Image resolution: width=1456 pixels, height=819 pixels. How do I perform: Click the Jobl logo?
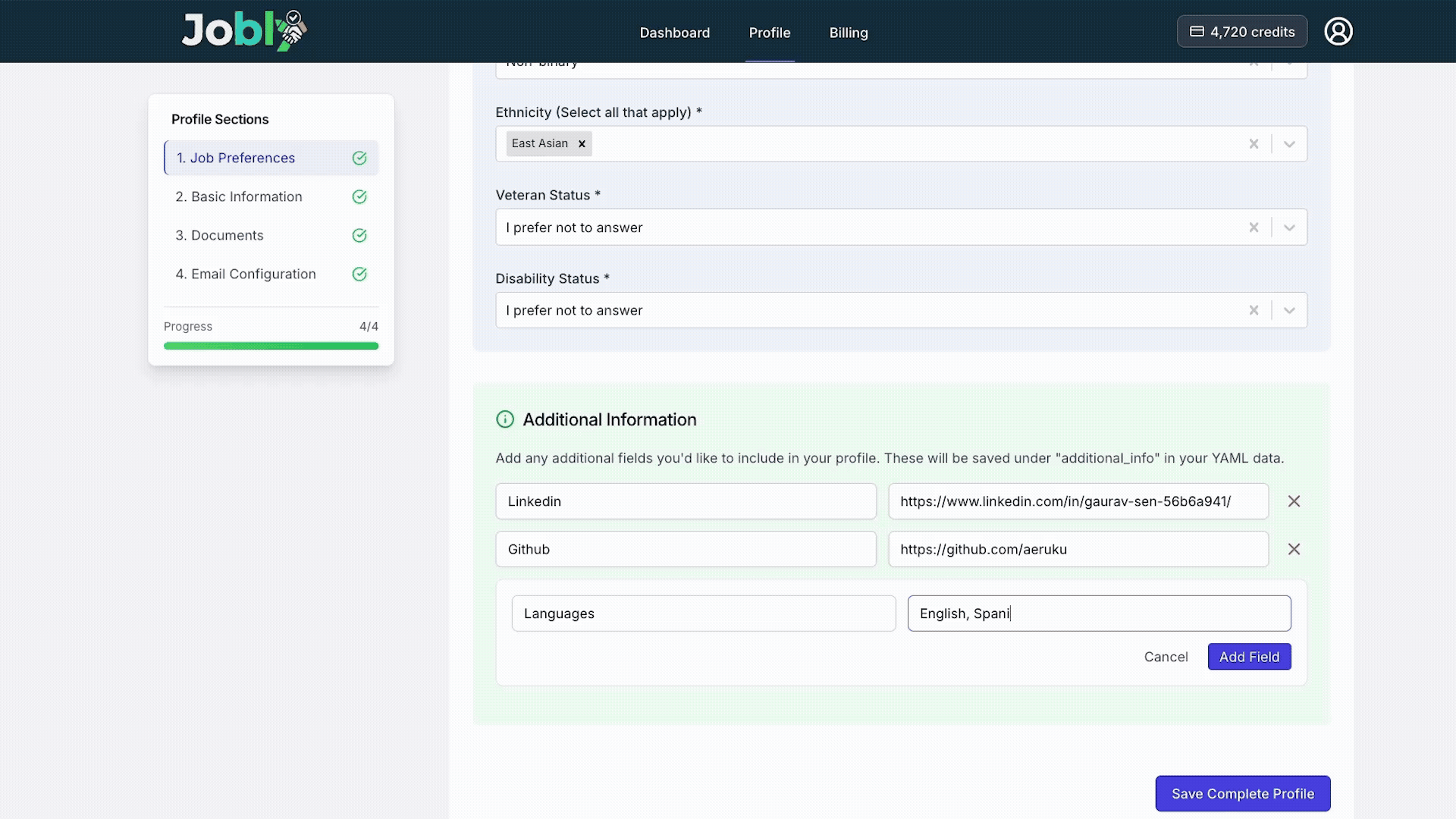(243, 31)
